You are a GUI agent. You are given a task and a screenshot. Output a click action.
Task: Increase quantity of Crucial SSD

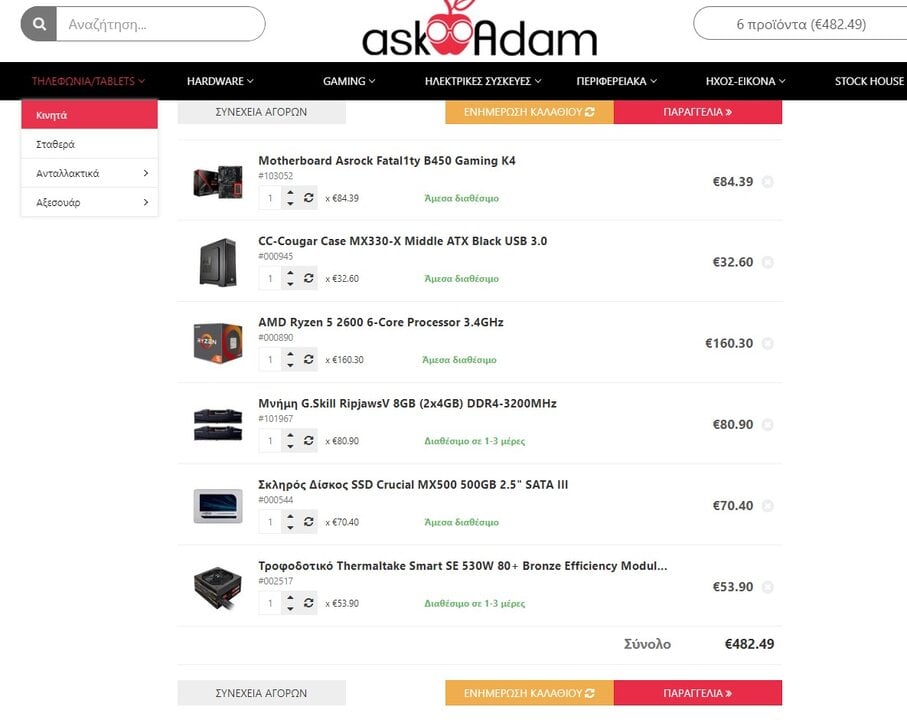coord(290,516)
